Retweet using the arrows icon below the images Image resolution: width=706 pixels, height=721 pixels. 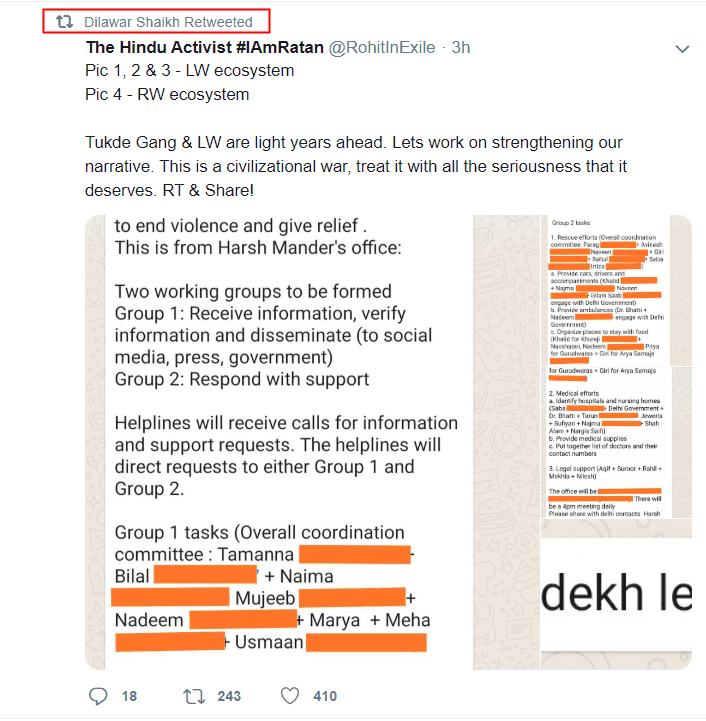tap(194, 696)
